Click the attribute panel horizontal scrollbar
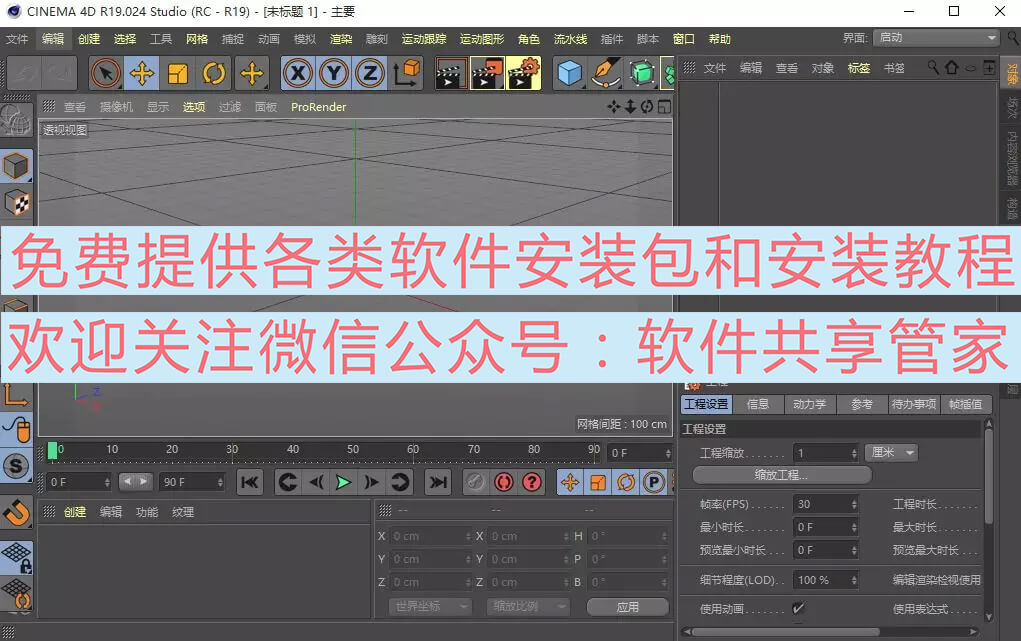This screenshot has width=1021, height=641. [786, 631]
